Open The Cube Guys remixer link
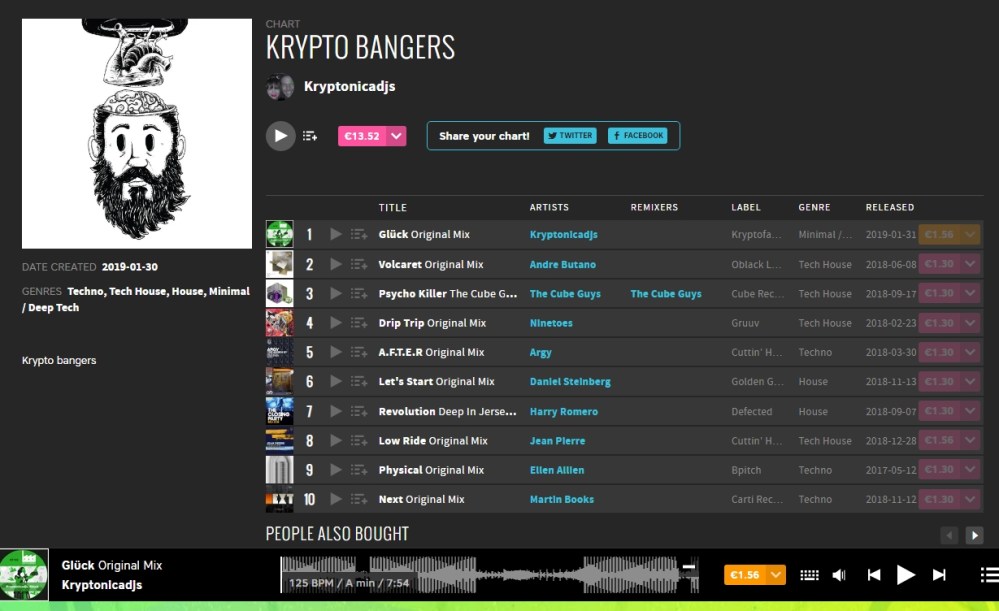 click(665, 294)
